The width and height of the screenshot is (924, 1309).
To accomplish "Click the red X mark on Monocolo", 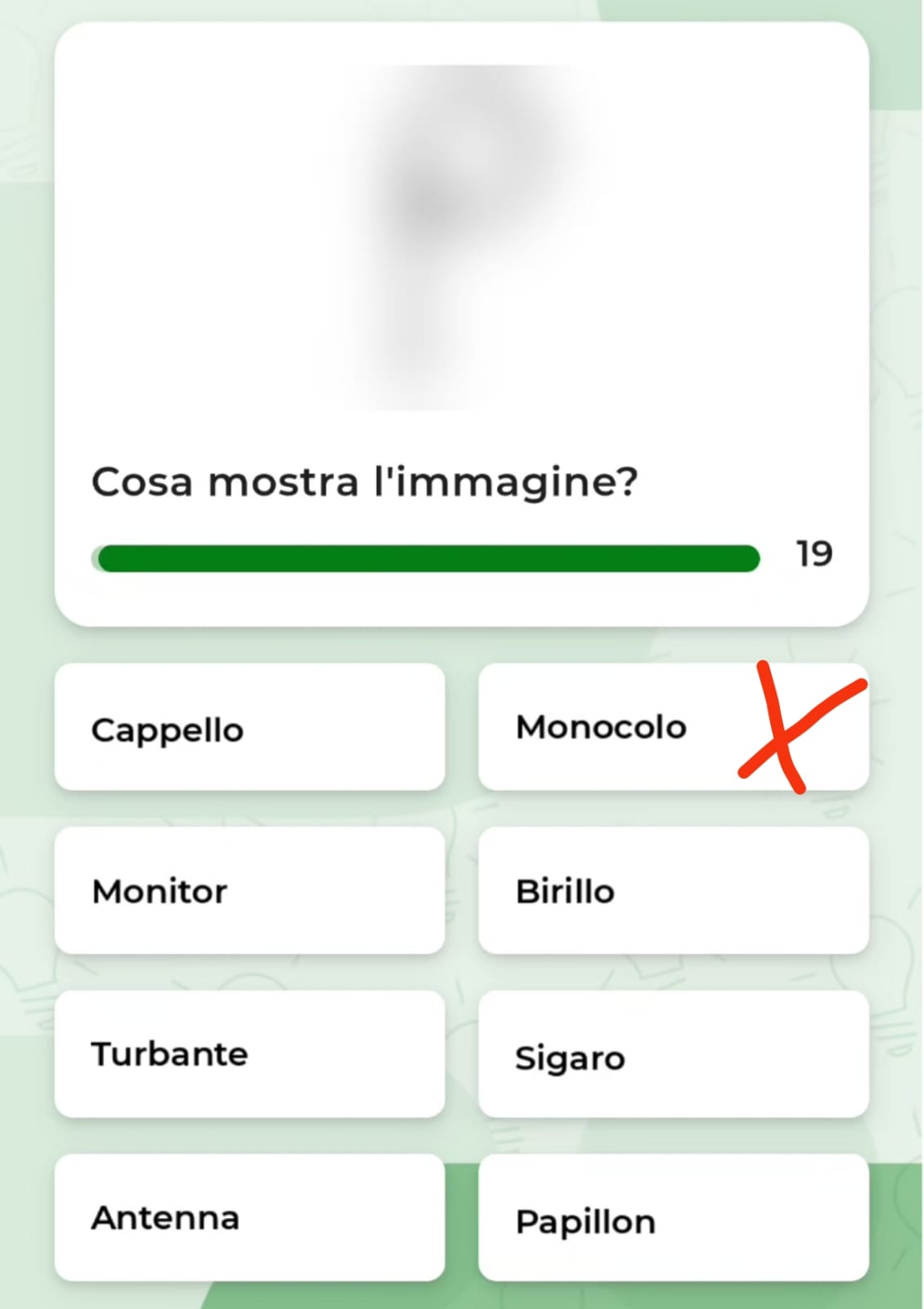I will 800,727.
